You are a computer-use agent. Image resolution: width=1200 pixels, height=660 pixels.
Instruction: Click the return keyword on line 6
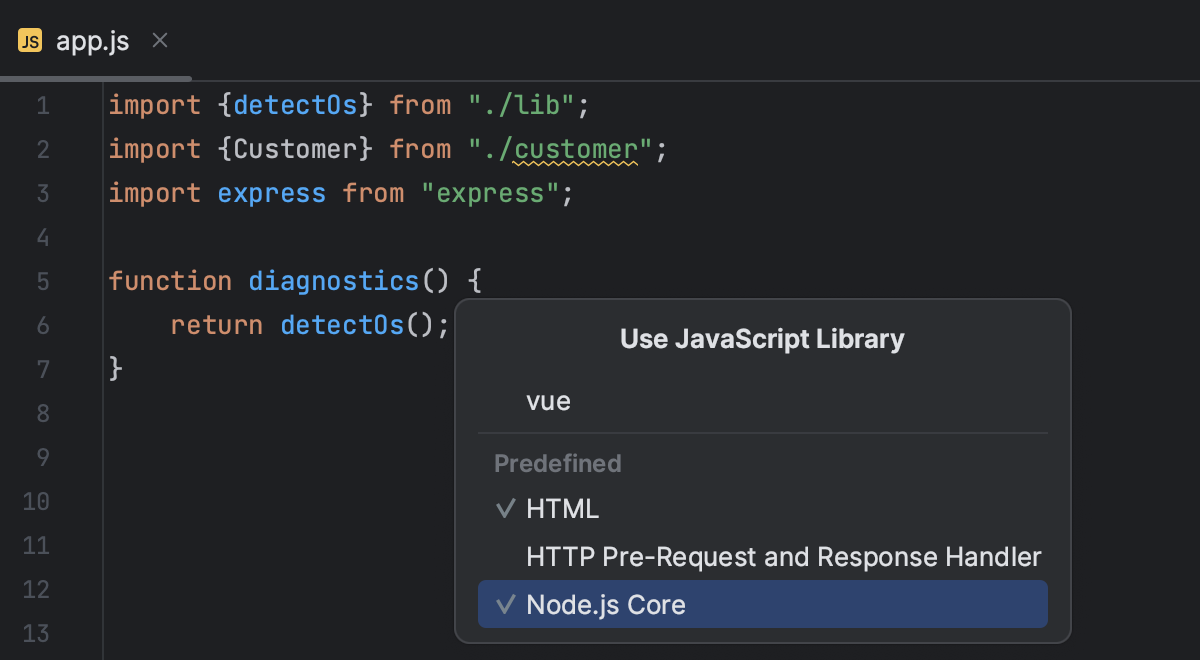[x=216, y=324]
